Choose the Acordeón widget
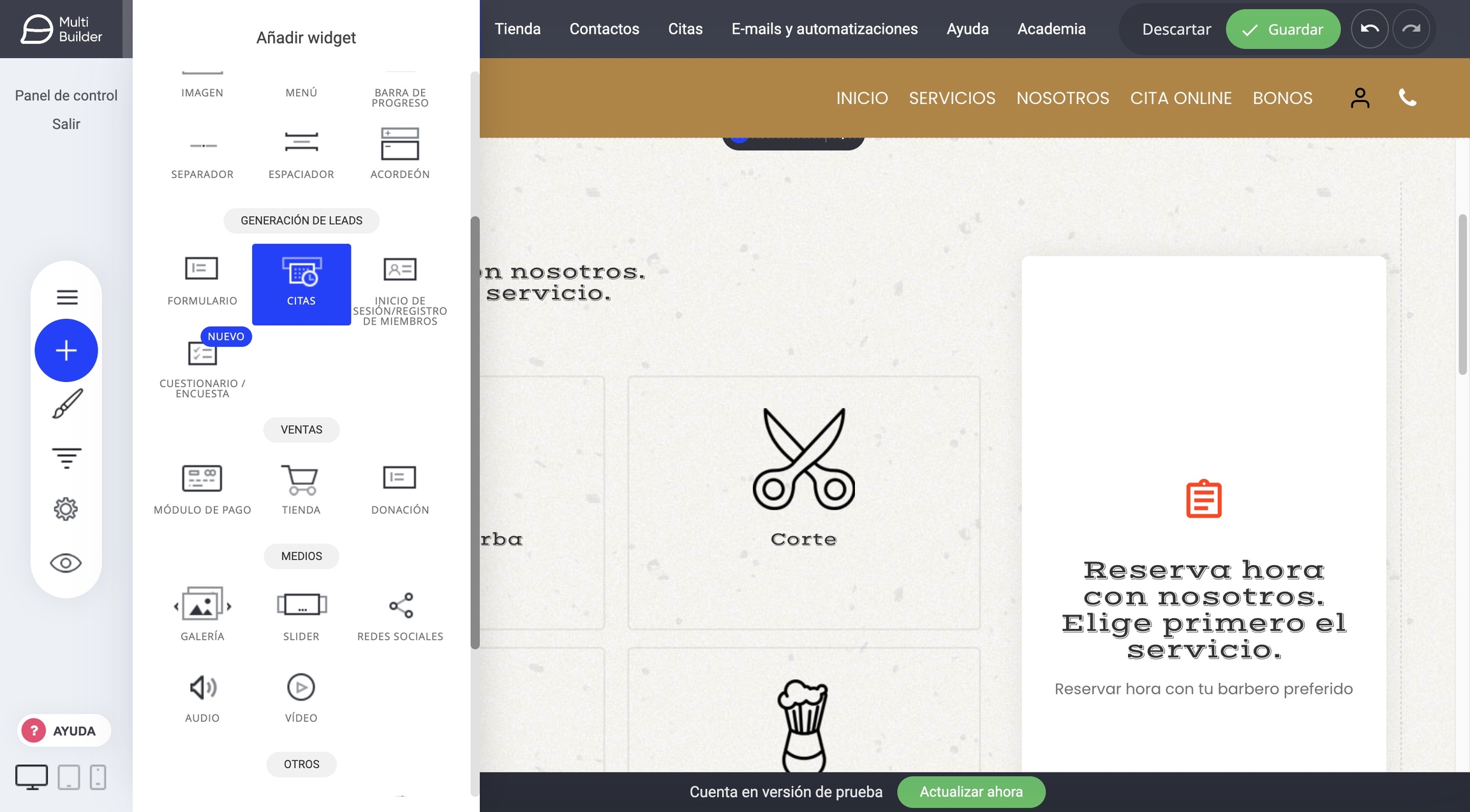The image size is (1470, 812). (x=400, y=153)
